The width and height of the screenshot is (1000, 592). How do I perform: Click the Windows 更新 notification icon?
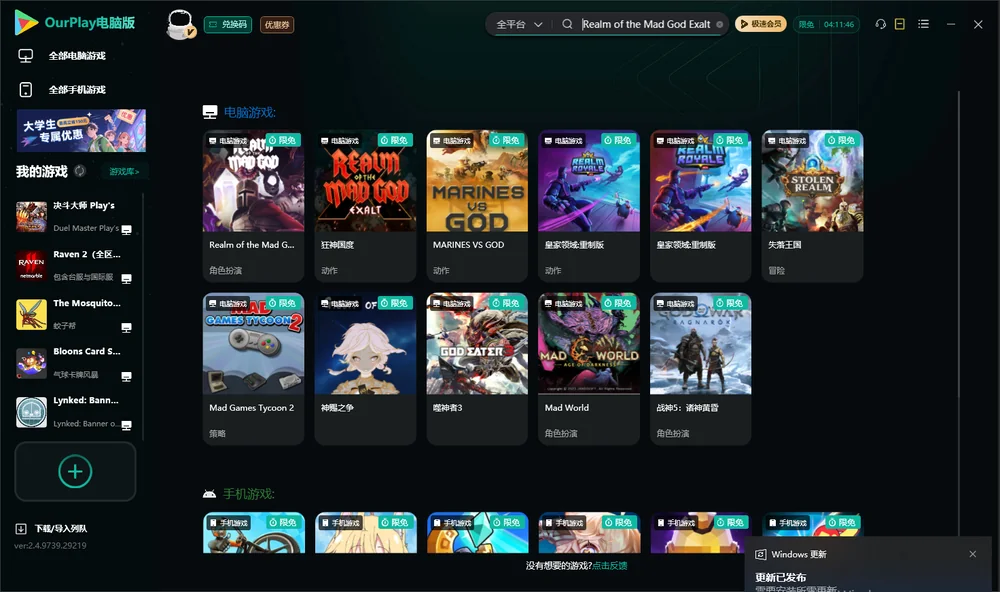pyautogui.click(x=760, y=555)
